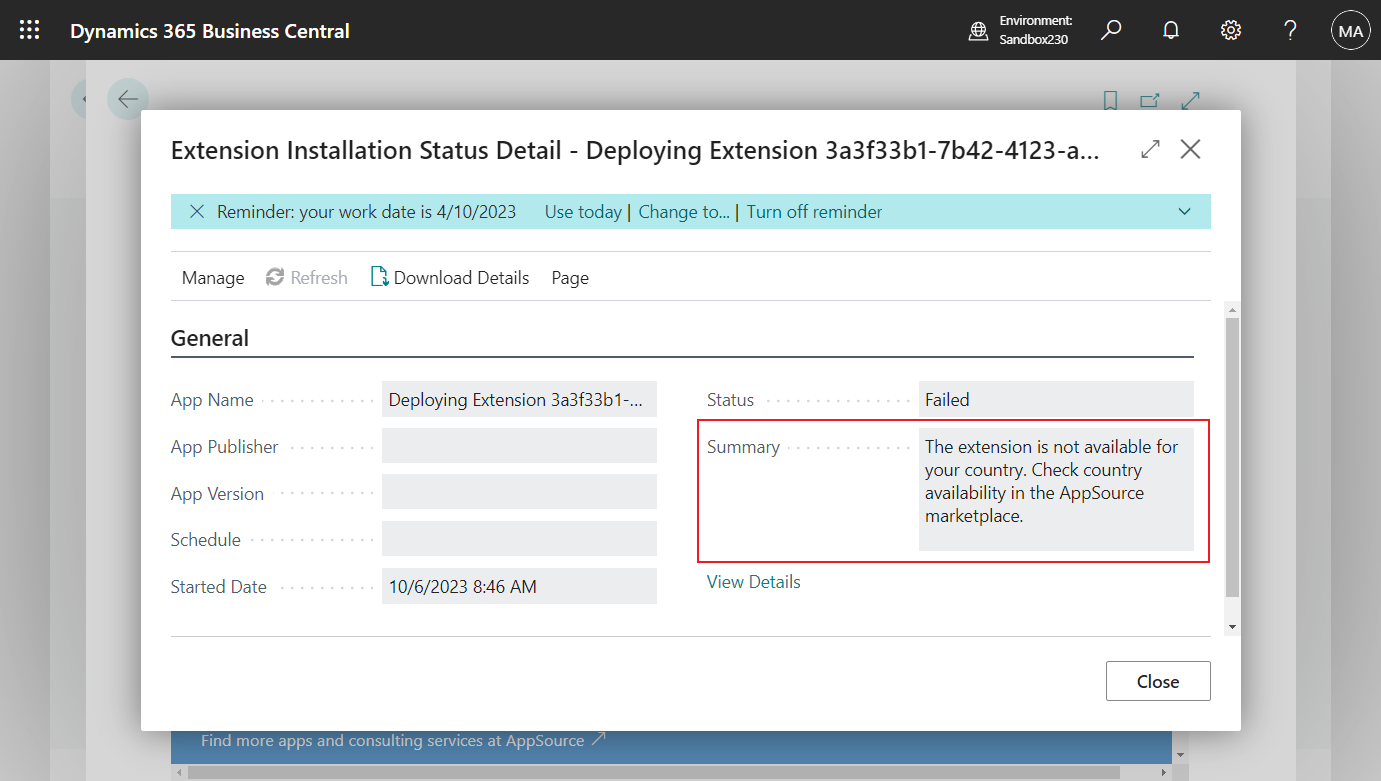Viewport: 1381px width, 781px height.
Task: Click the Environment globe icon
Action: [x=977, y=30]
